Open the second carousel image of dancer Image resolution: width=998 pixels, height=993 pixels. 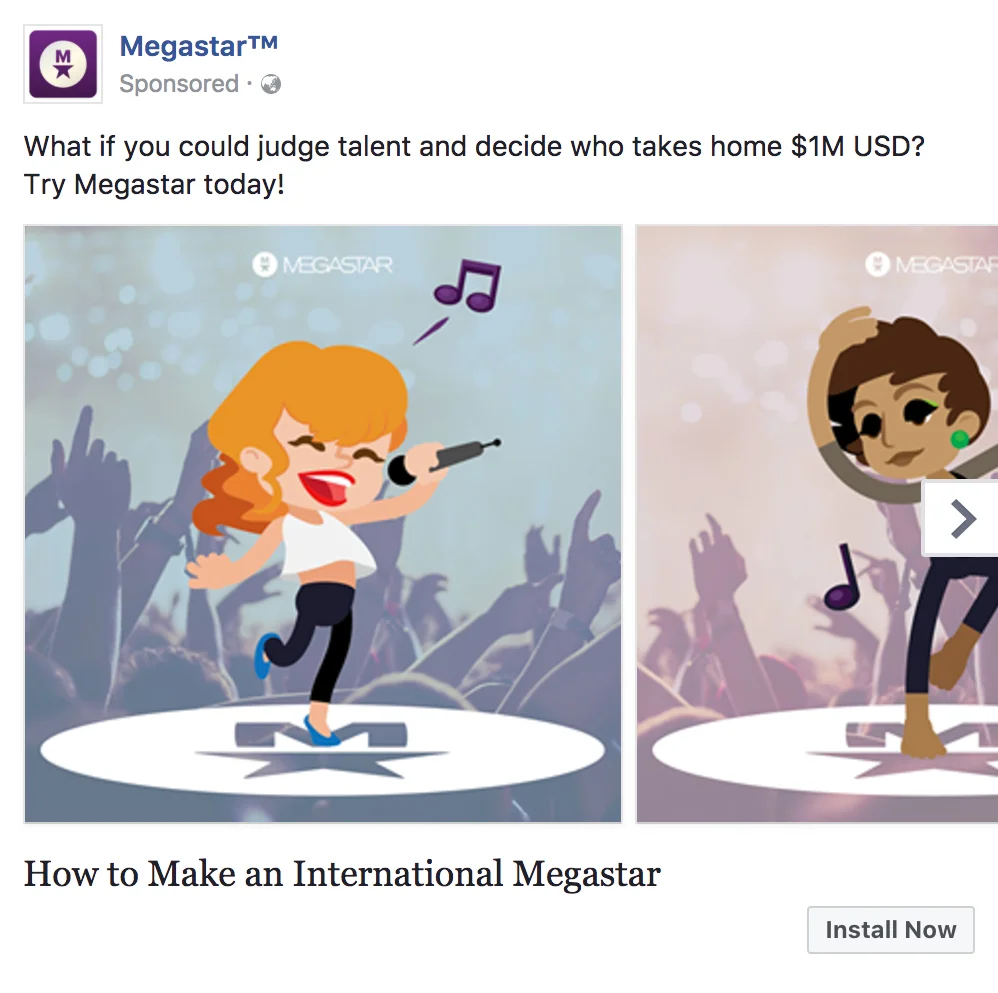[817, 524]
